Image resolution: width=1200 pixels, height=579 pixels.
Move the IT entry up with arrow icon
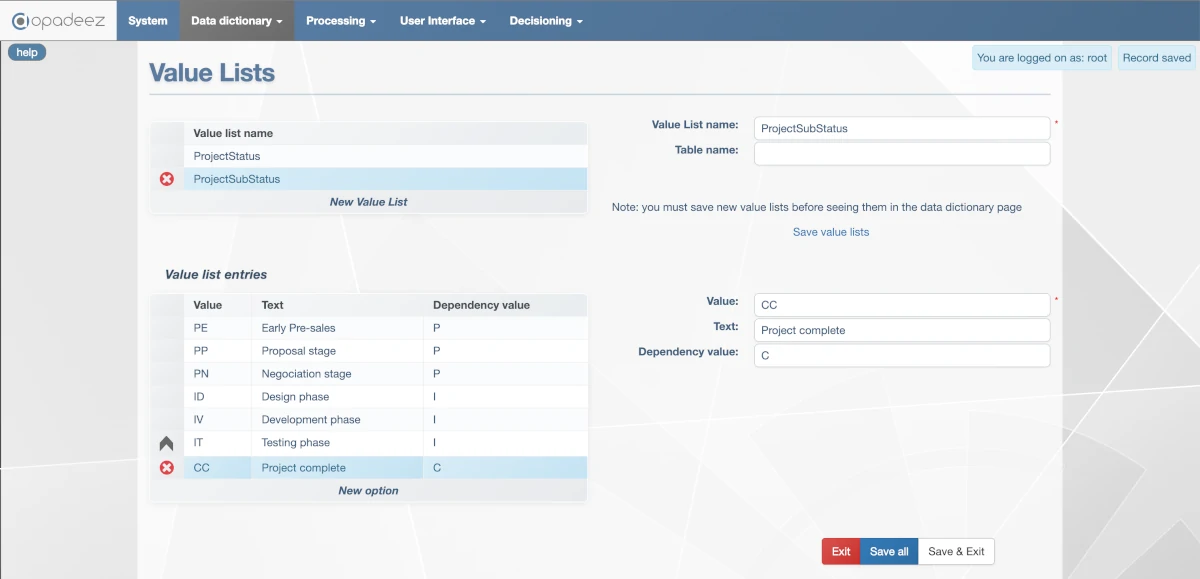point(167,443)
